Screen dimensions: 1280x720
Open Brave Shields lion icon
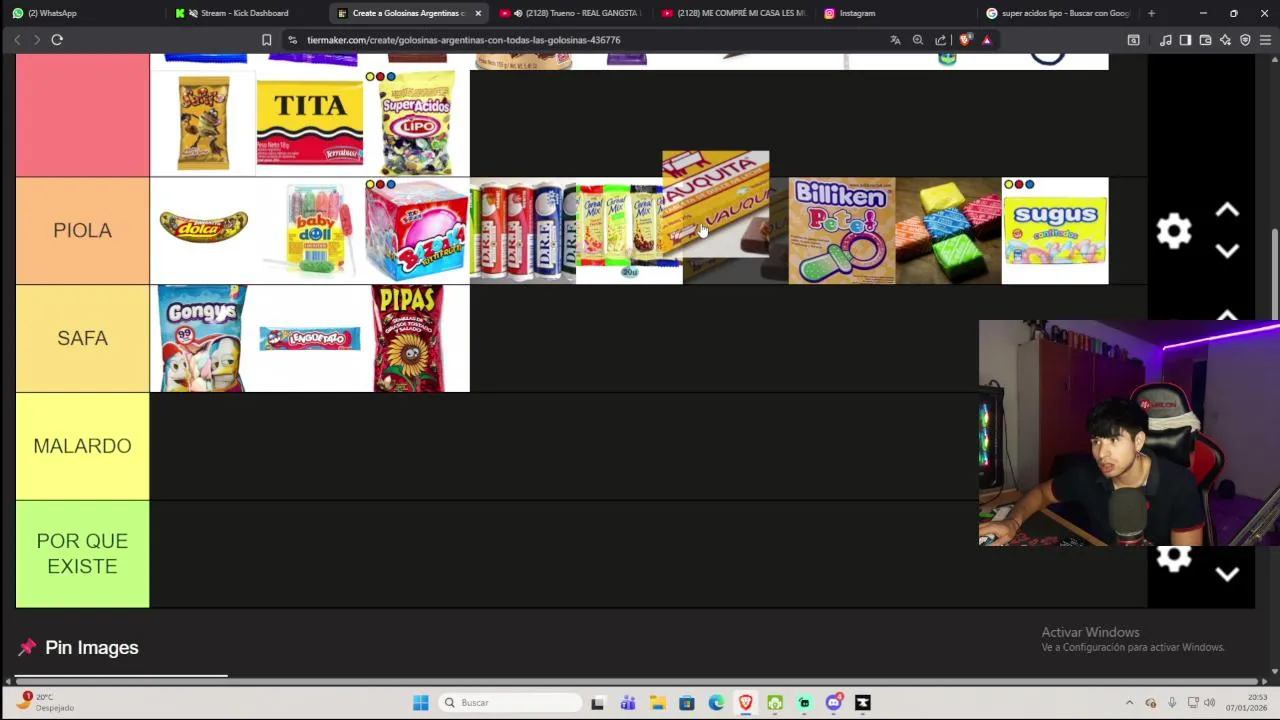point(965,40)
